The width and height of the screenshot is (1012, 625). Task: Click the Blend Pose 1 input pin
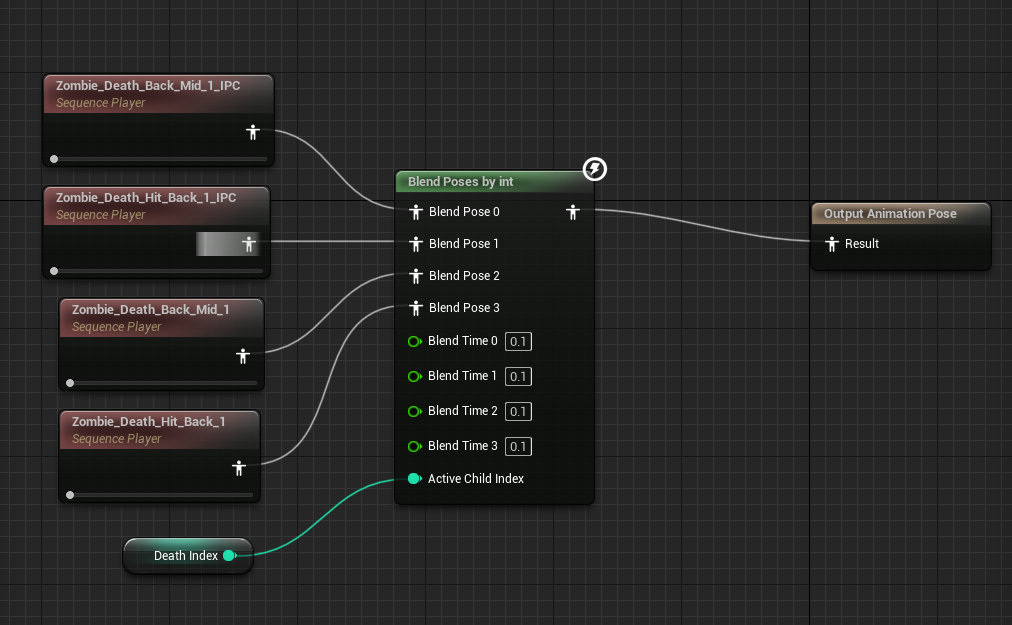click(x=417, y=244)
